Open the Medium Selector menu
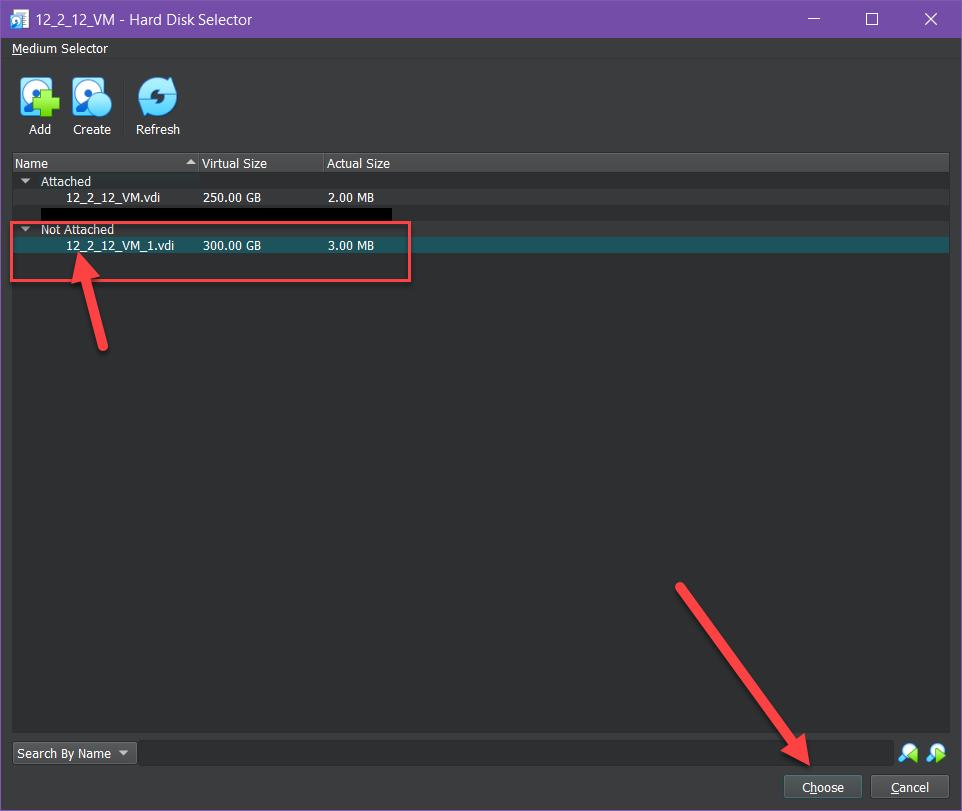Screen dimensions: 962x811 (60, 49)
